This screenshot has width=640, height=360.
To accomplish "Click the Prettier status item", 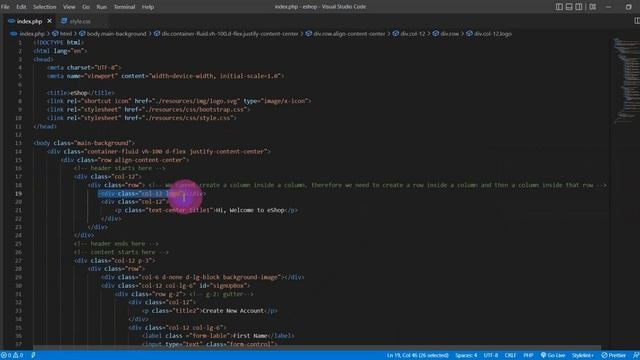I will click(x=613, y=356).
